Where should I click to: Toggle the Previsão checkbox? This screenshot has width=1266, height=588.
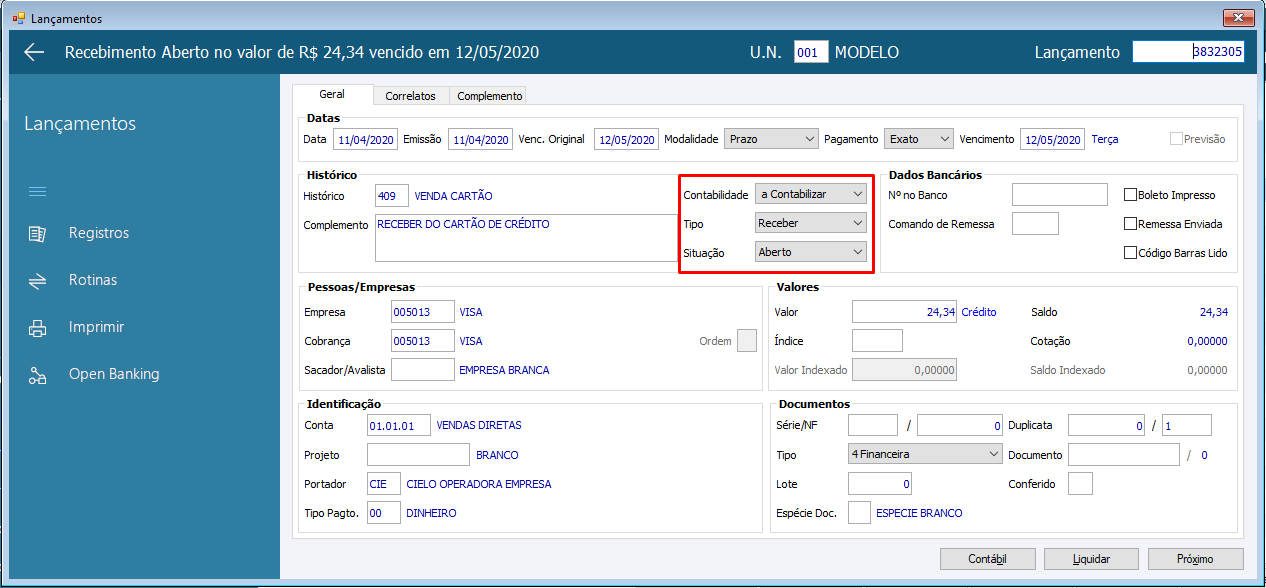point(1176,139)
